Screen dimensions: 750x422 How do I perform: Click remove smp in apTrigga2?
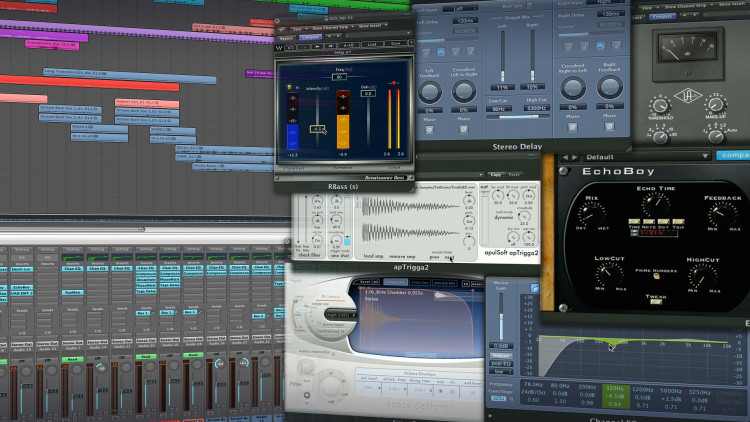(x=402, y=256)
